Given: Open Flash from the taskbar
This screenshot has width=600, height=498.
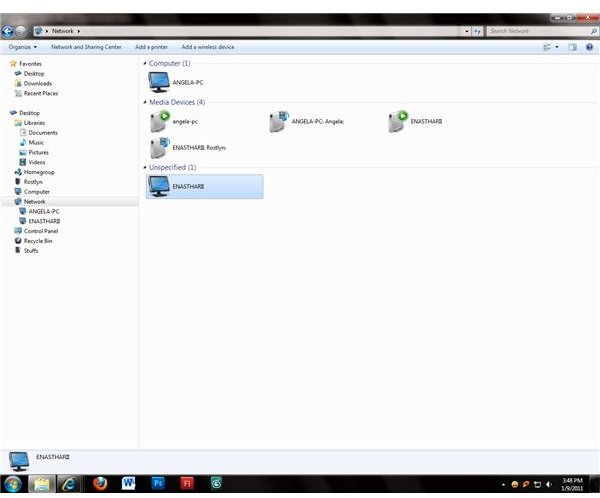Looking at the screenshot, I should pyautogui.click(x=187, y=483).
